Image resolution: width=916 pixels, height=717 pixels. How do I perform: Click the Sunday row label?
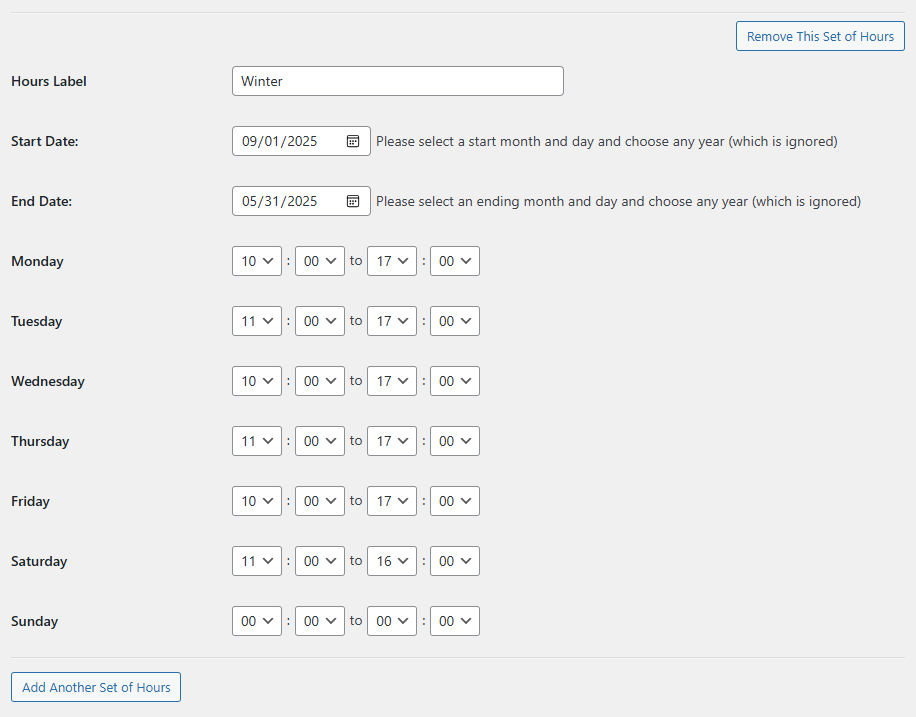(x=34, y=621)
